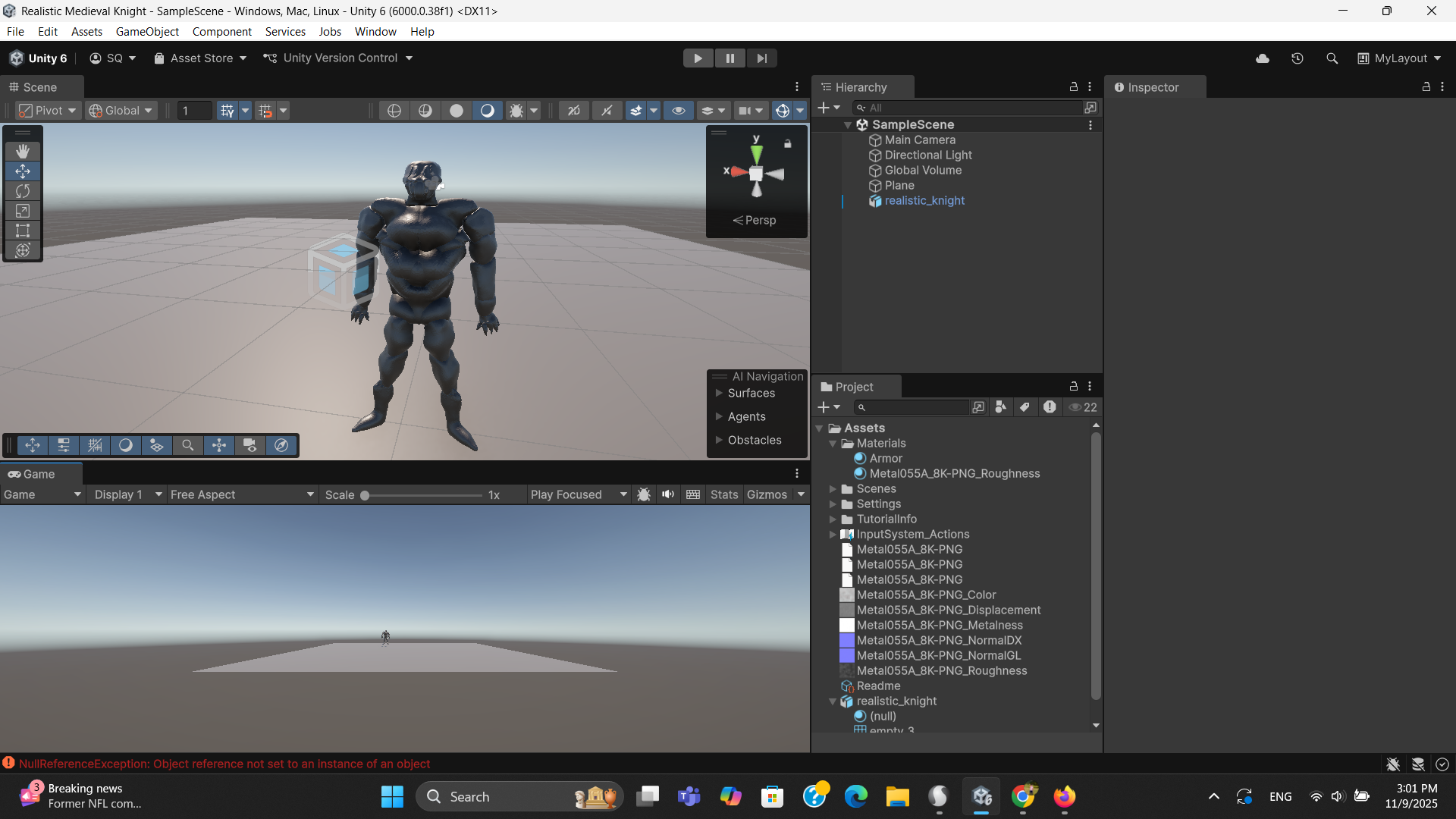Viewport: 1456px width, 819px height.
Task: Open the GameObject menu
Action: 147,32
